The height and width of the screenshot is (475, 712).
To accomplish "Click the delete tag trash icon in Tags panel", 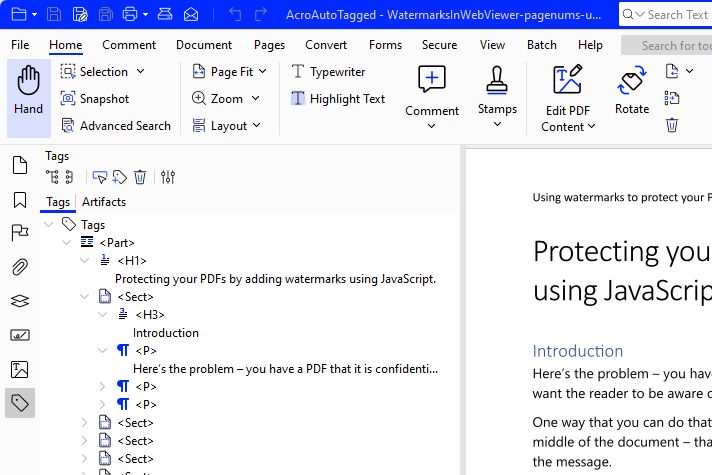I will coord(140,177).
